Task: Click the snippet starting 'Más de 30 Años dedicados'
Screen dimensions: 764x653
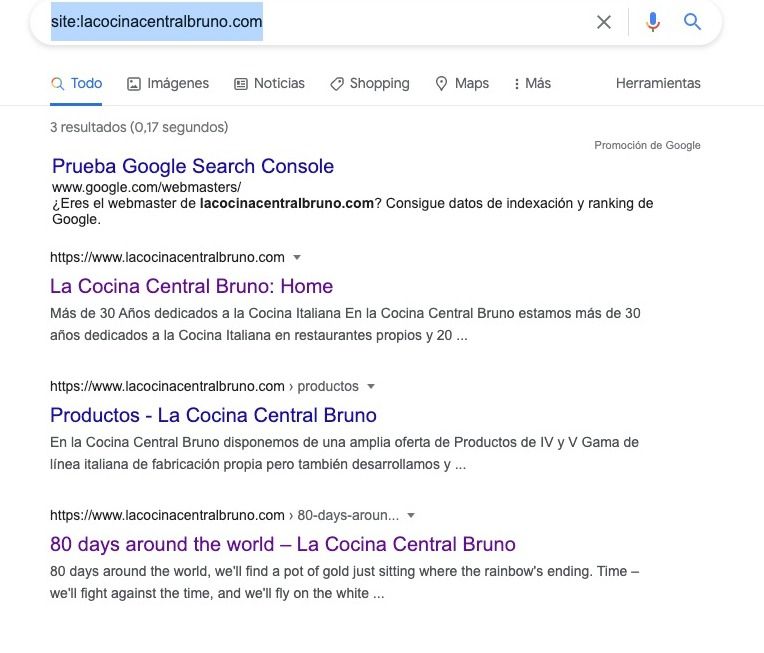Action: (345, 324)
